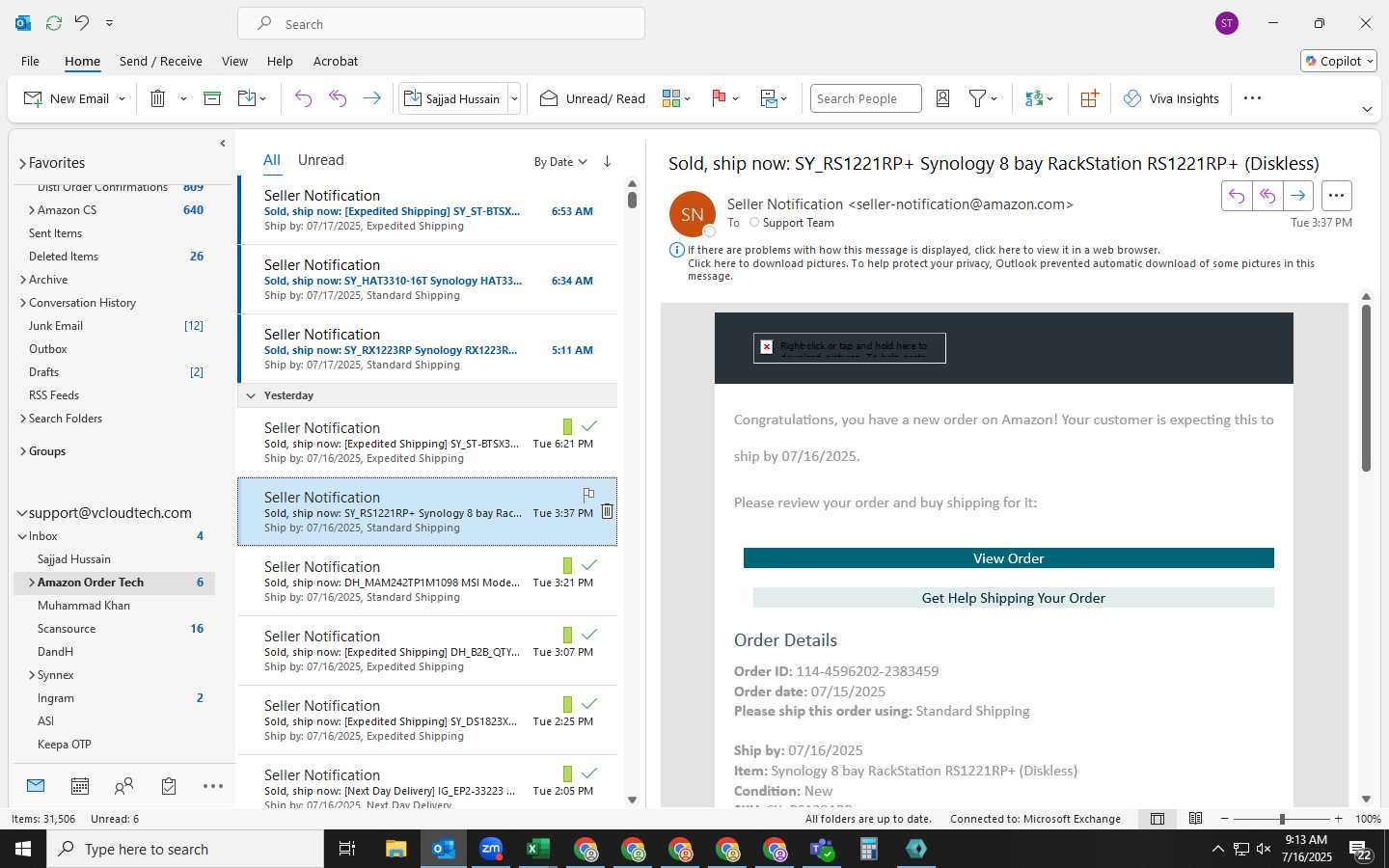Open more actions menu in reading pane
The image size is (1389, 868).
(1336, 196)
